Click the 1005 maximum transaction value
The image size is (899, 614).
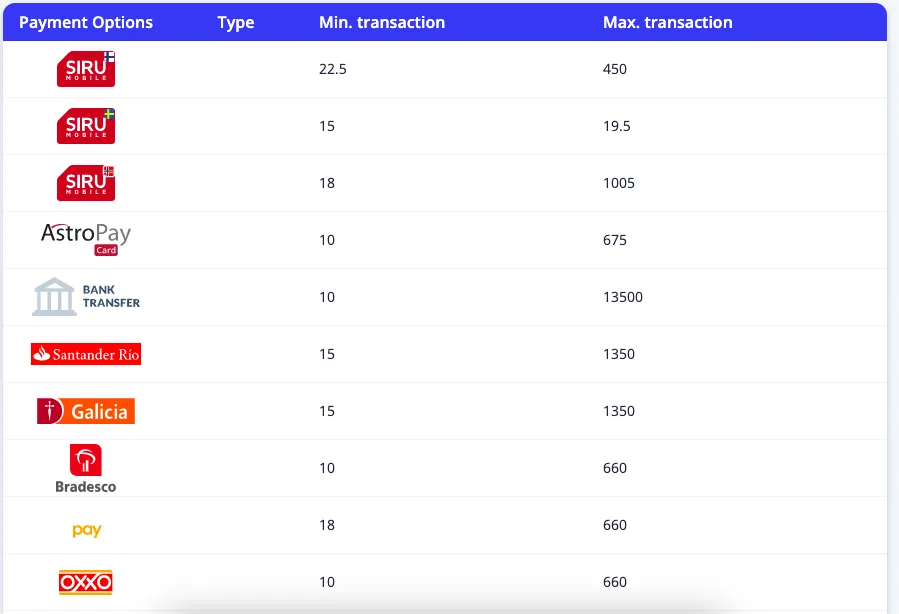pos(619,183)
